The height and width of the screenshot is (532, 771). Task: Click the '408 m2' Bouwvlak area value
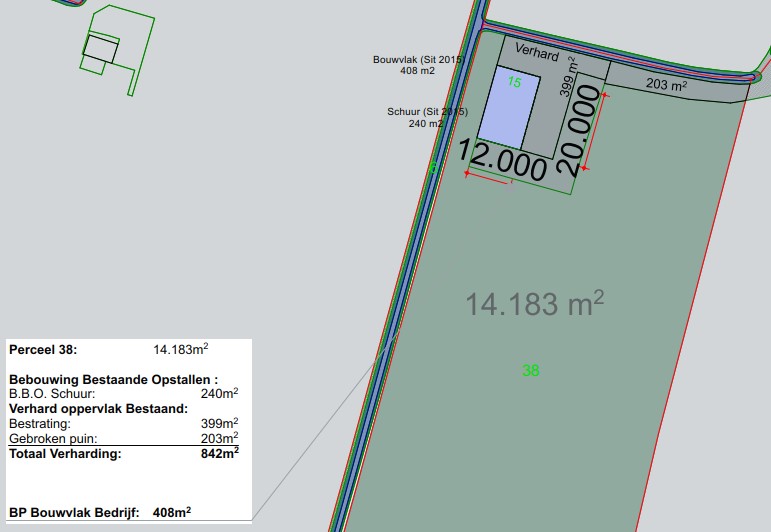(x=417, y=71)
